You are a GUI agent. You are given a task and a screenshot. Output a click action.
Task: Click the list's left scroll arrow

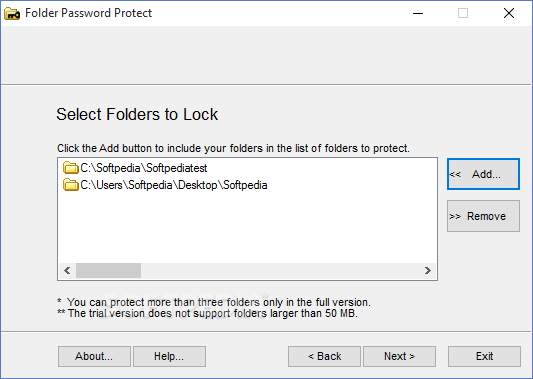67,271
